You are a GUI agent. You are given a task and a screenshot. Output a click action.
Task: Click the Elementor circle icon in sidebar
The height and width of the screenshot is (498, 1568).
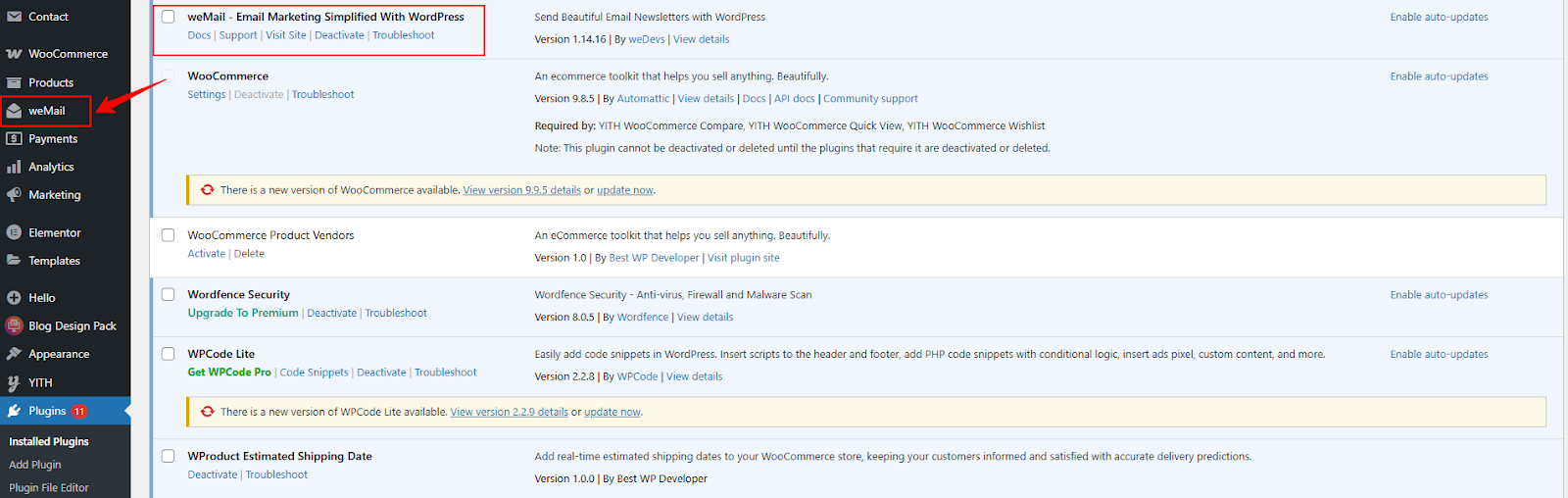14,233
